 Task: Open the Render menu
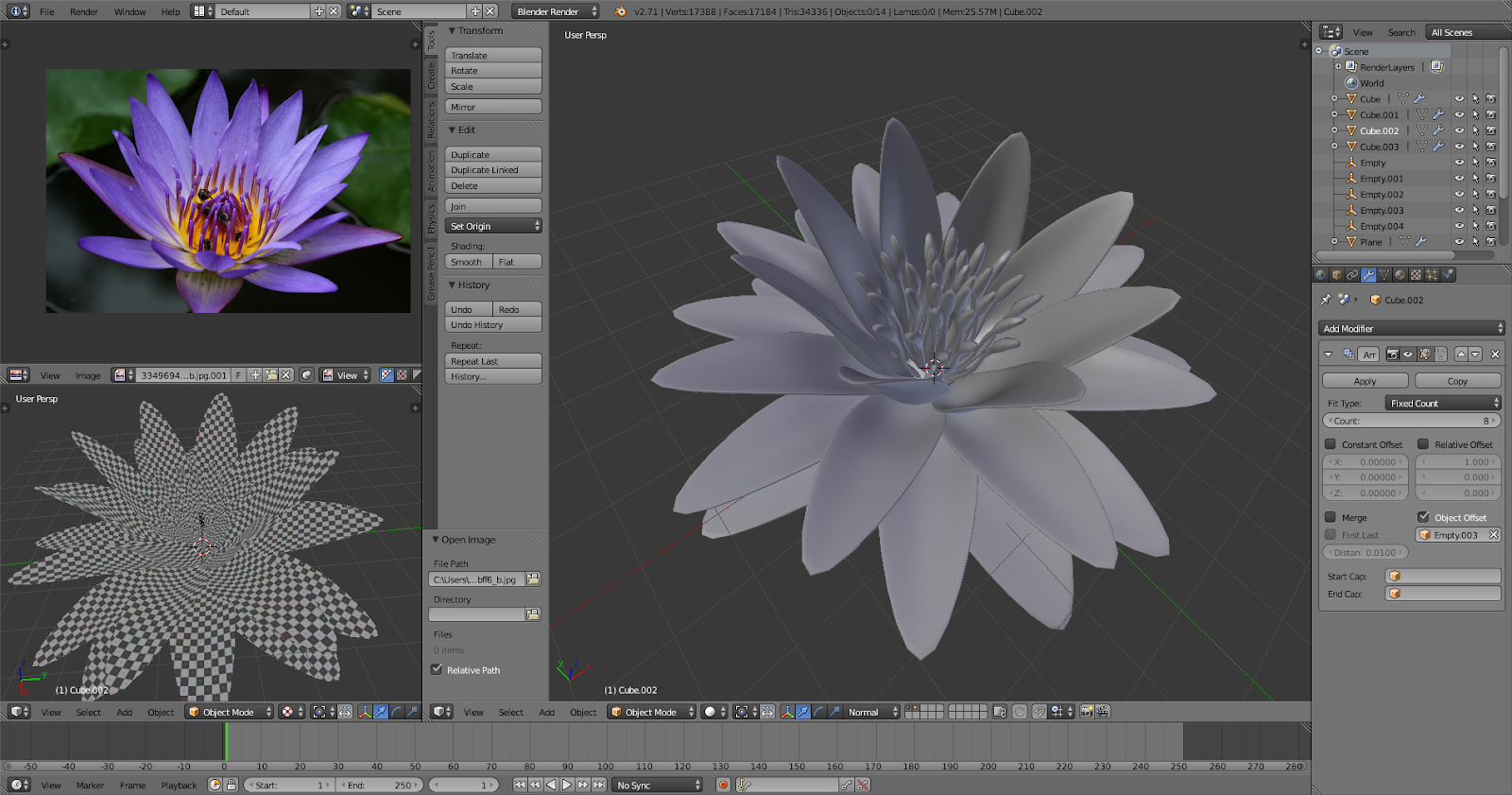84,11
